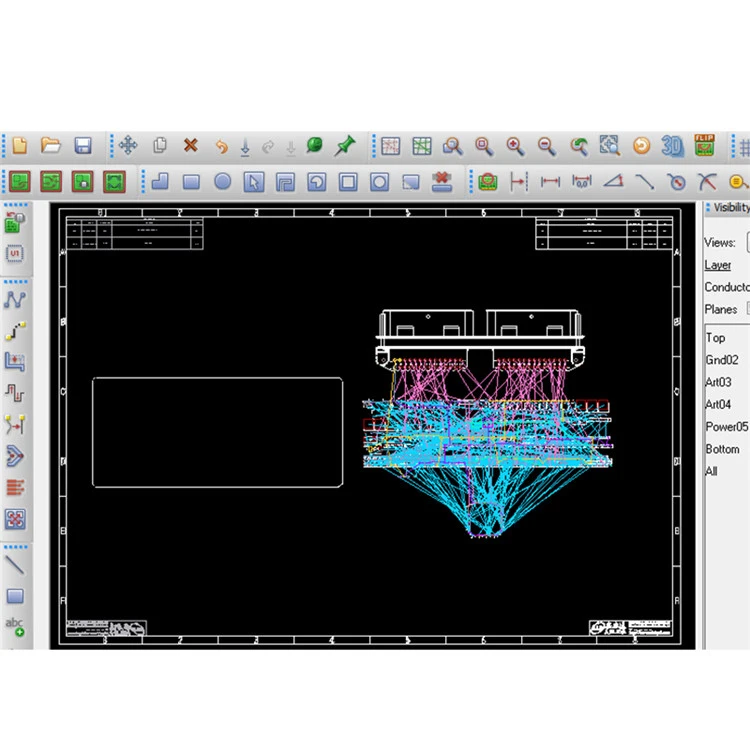Click the greyed Redo arrow icon

(268, 146)
